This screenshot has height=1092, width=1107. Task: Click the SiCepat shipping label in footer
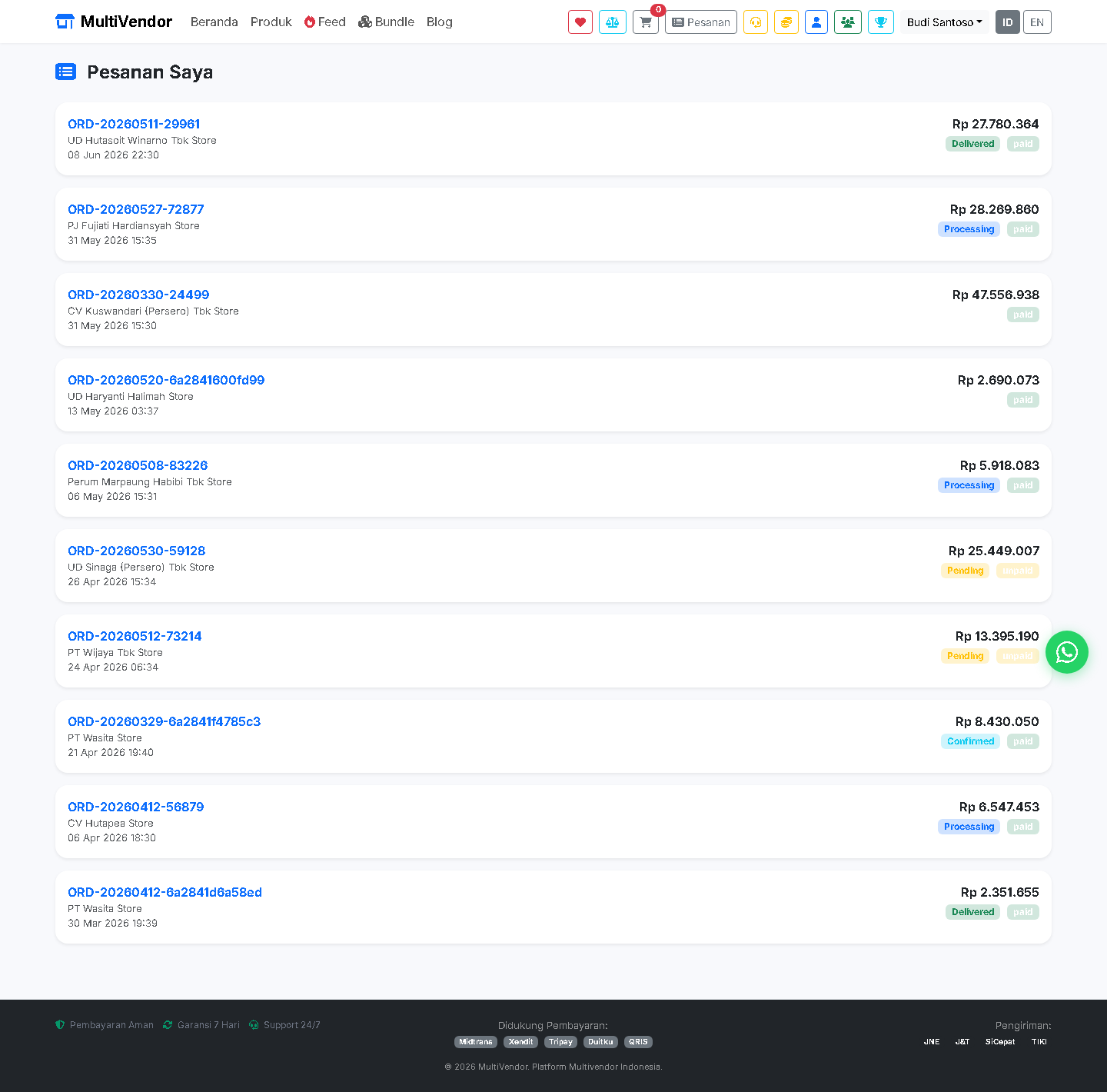click(1000, 1042)
